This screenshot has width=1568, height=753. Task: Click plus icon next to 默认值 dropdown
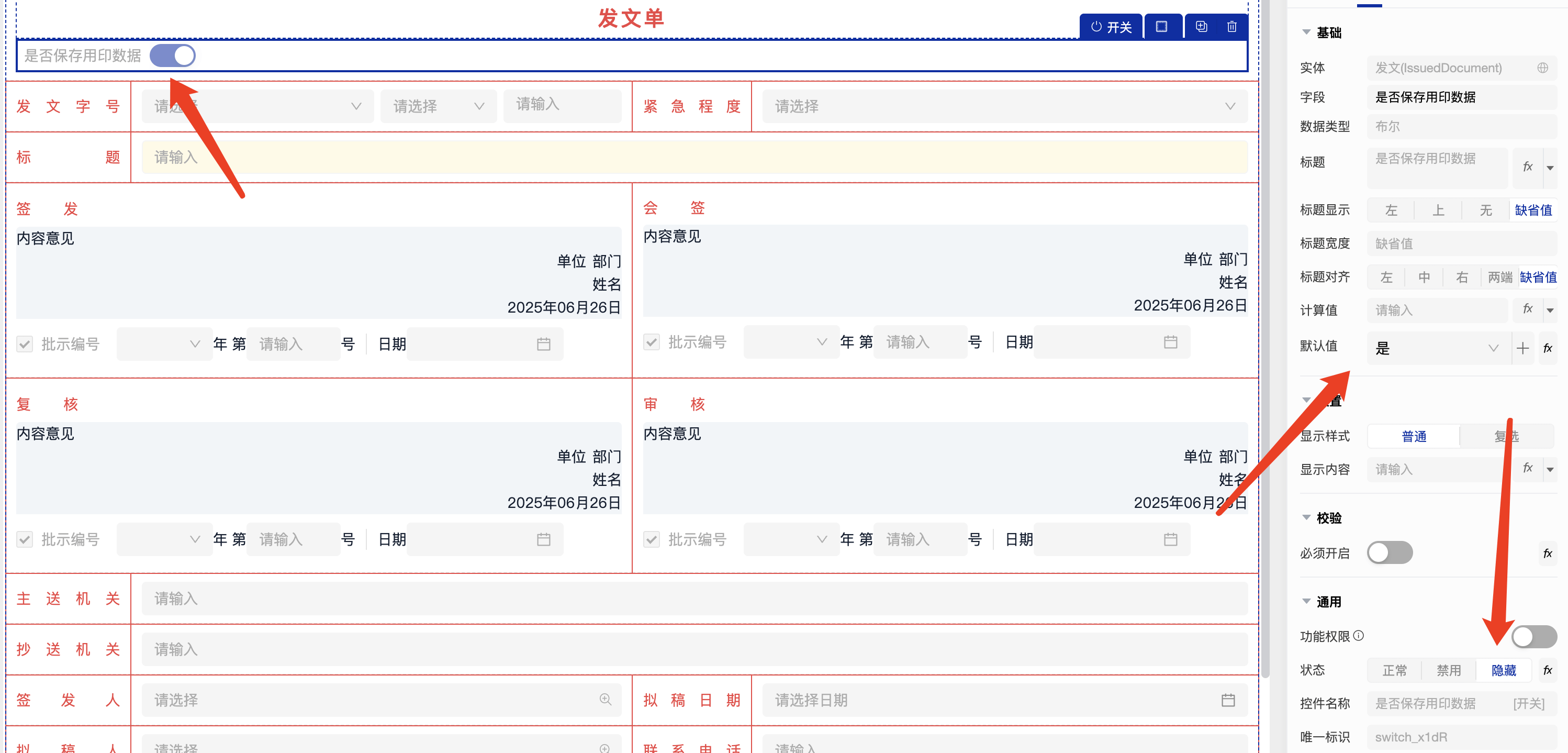coord(1522,348)
